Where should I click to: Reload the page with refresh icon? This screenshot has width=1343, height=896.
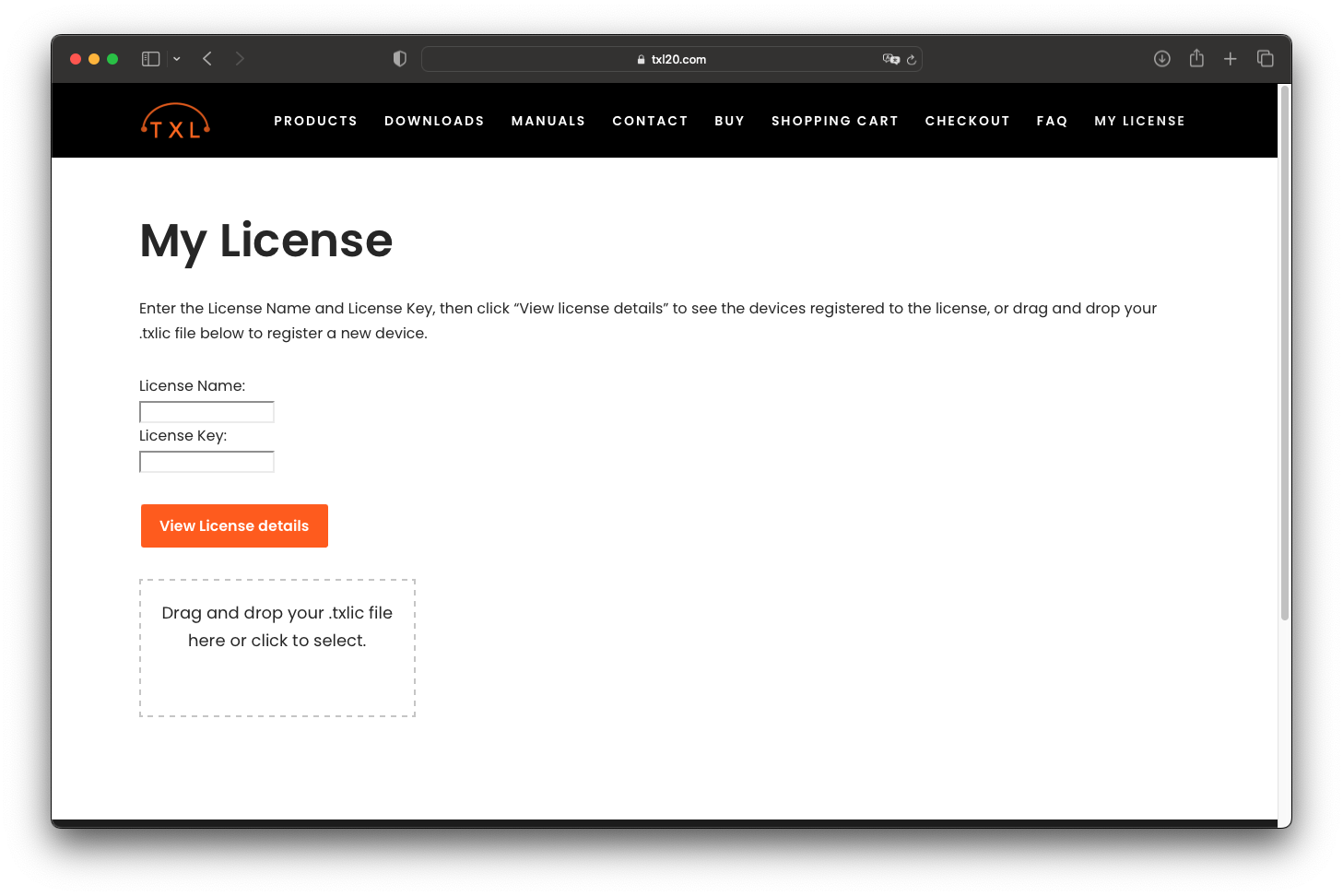[912, 59]
